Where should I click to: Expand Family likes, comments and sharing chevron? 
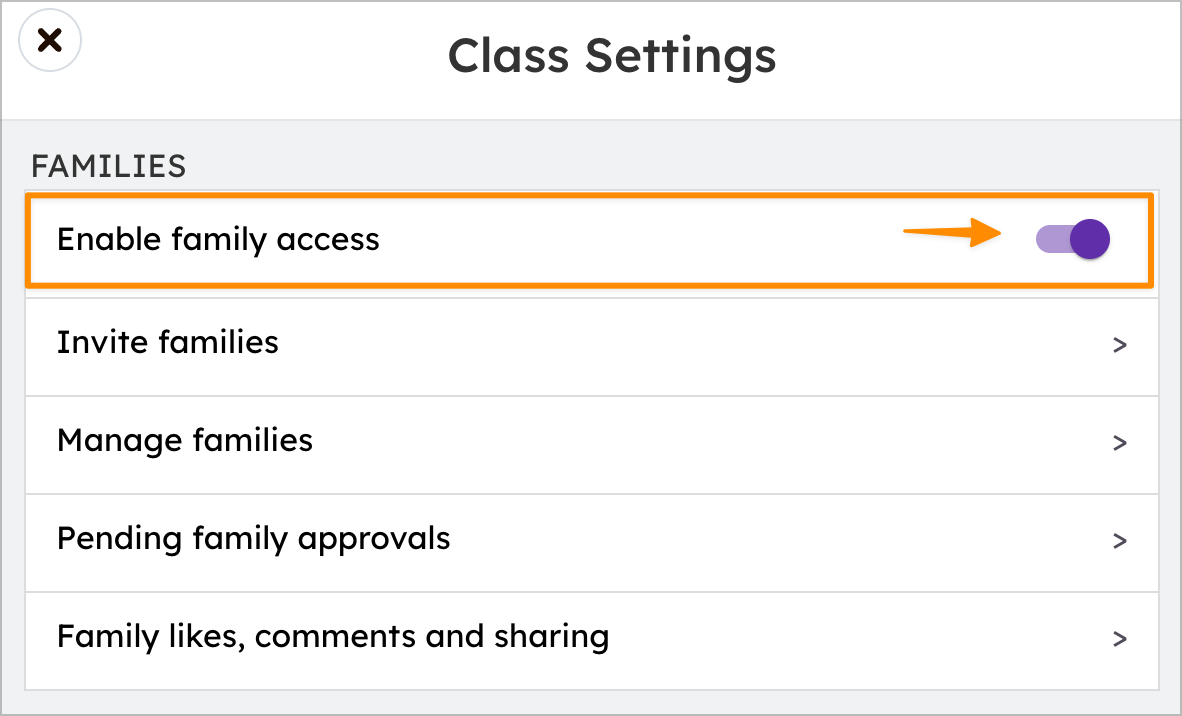click(x=1120, y=639)
